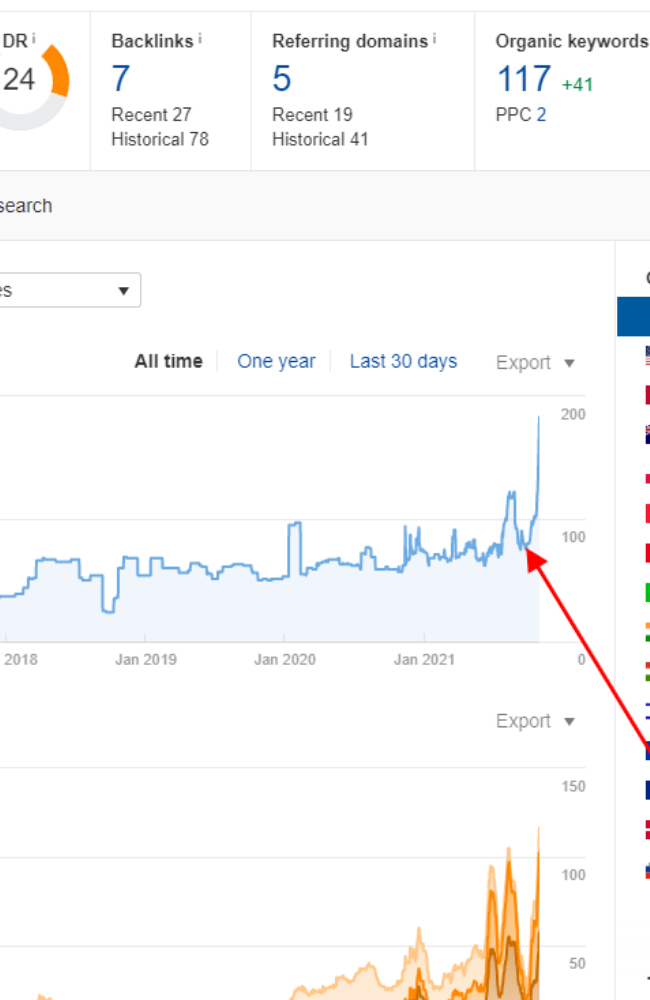
Task: Open Organic keywords count 117
Action: pos(524,78)
